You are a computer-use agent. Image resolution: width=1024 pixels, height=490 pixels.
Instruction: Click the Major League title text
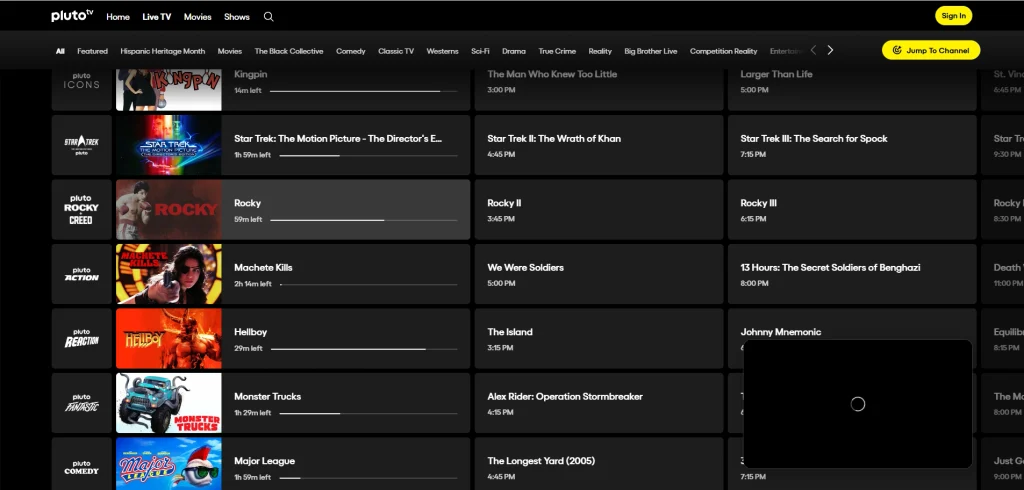point(264,461)
